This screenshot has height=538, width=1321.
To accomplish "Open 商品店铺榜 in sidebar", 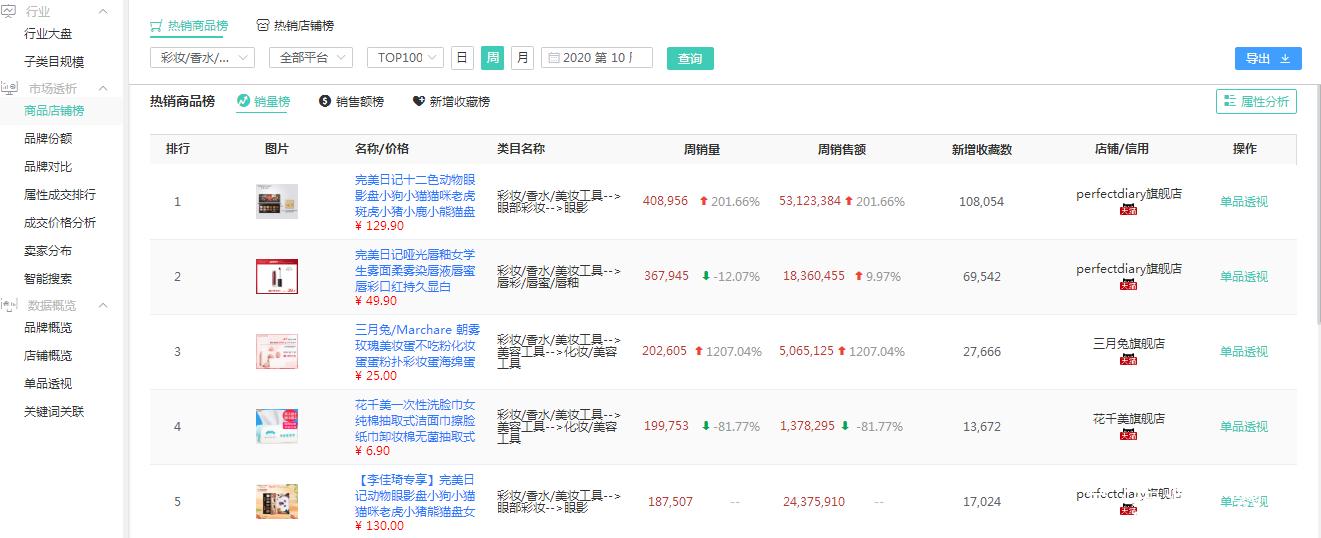I will 54,111.
